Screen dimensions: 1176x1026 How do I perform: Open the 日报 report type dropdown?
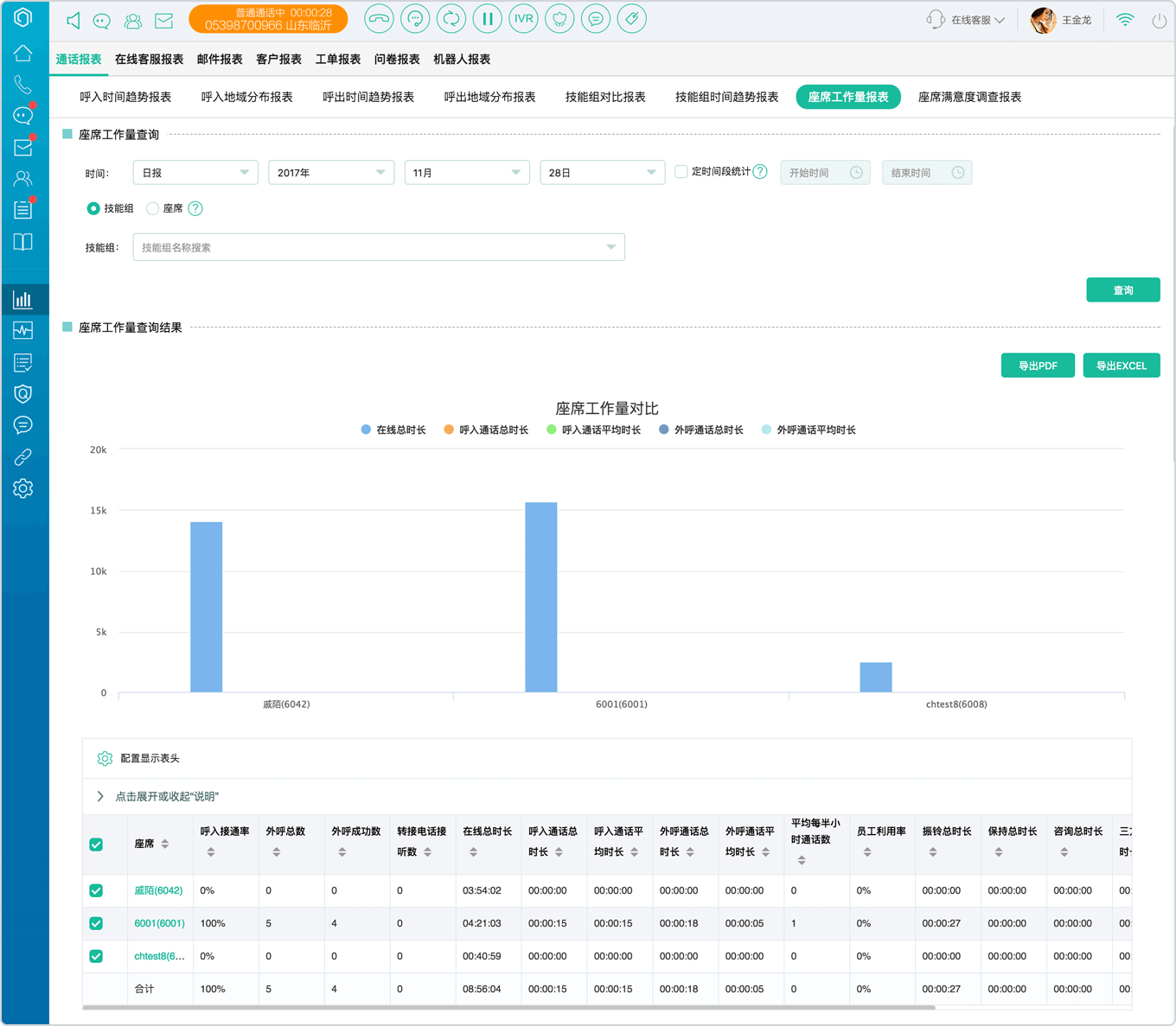(195, 173)
